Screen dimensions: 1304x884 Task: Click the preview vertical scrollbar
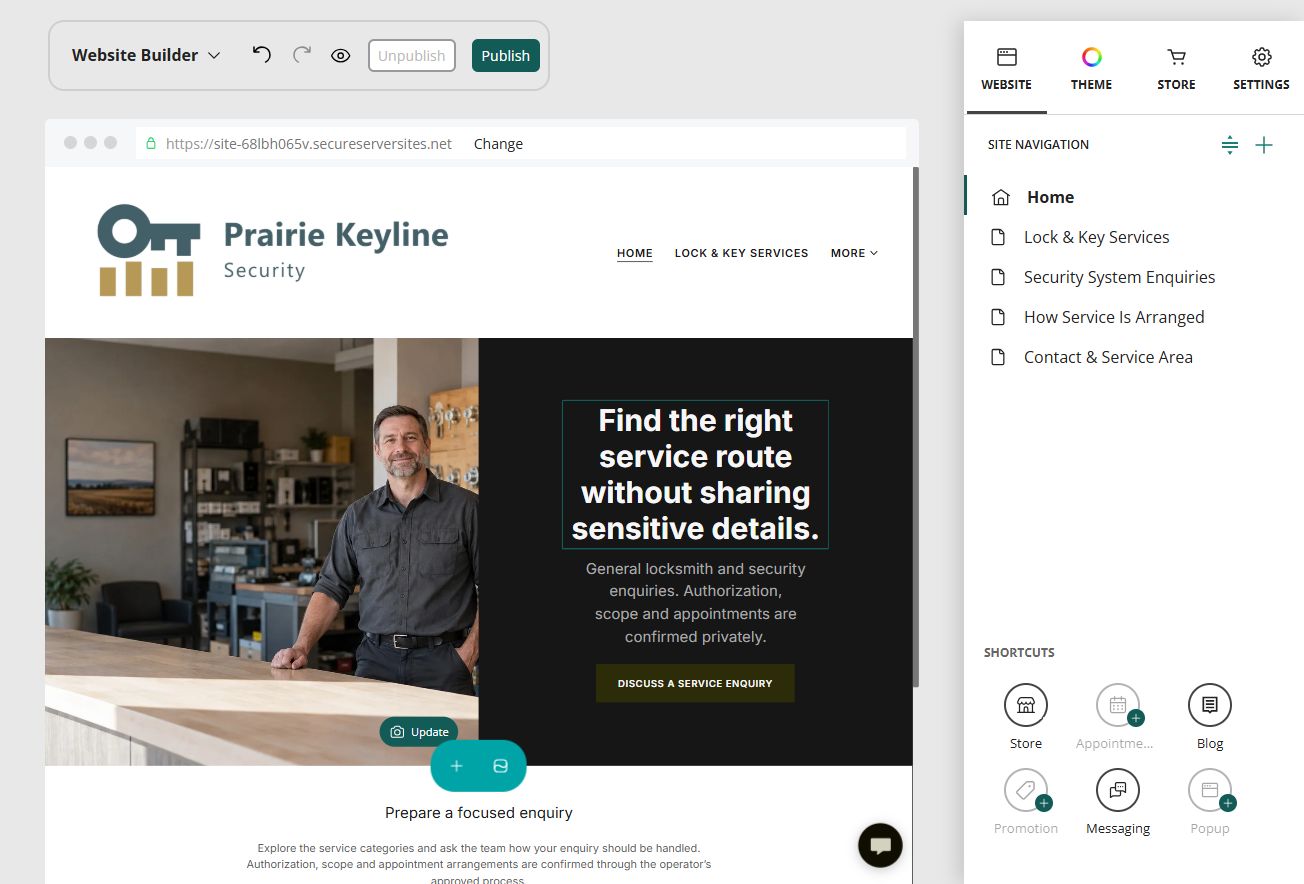pyautogui.click(x=915, y=428)
